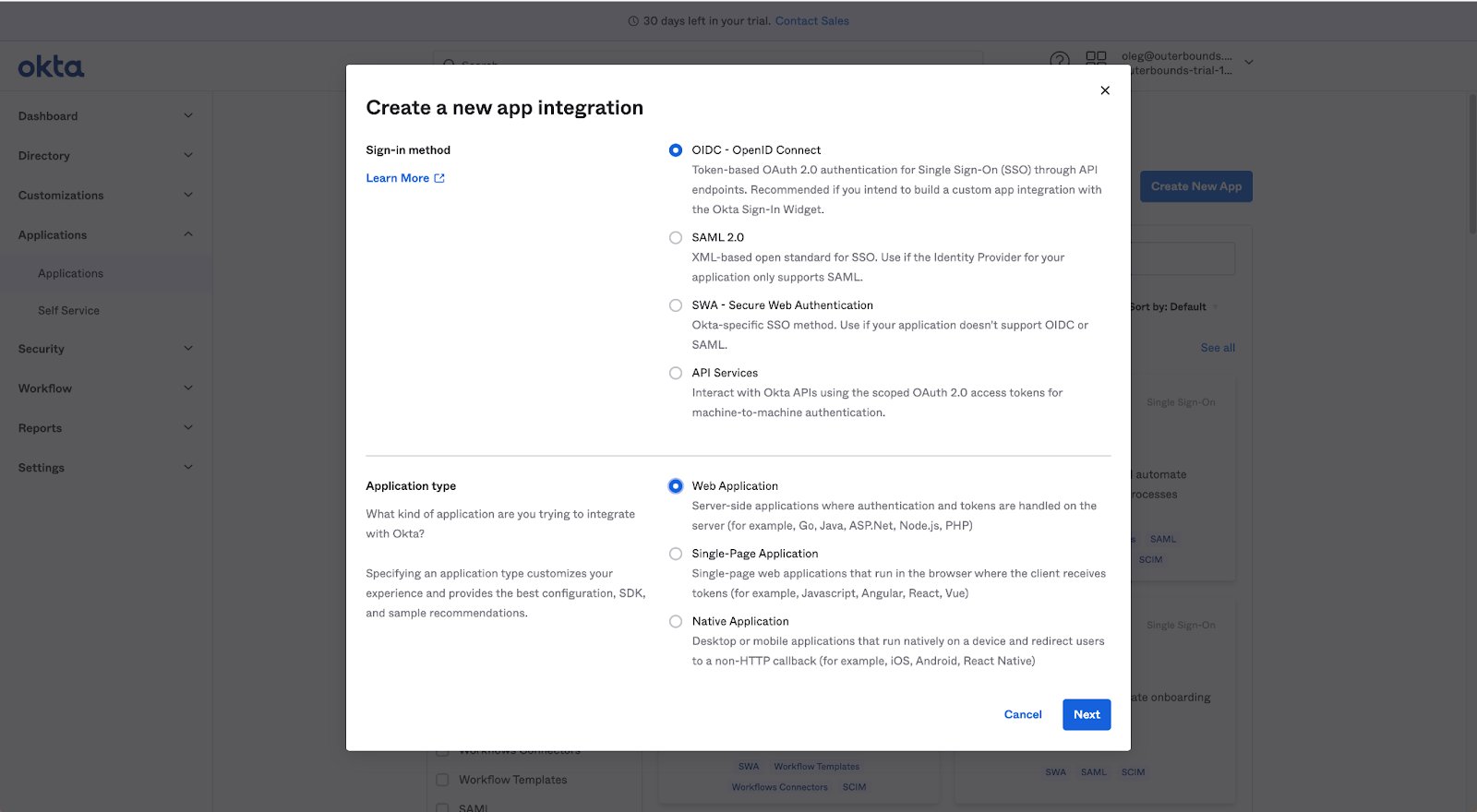Screen dimensions: 1477x812
Task: Open the Learn More link
Action: [x=398, y=178]
